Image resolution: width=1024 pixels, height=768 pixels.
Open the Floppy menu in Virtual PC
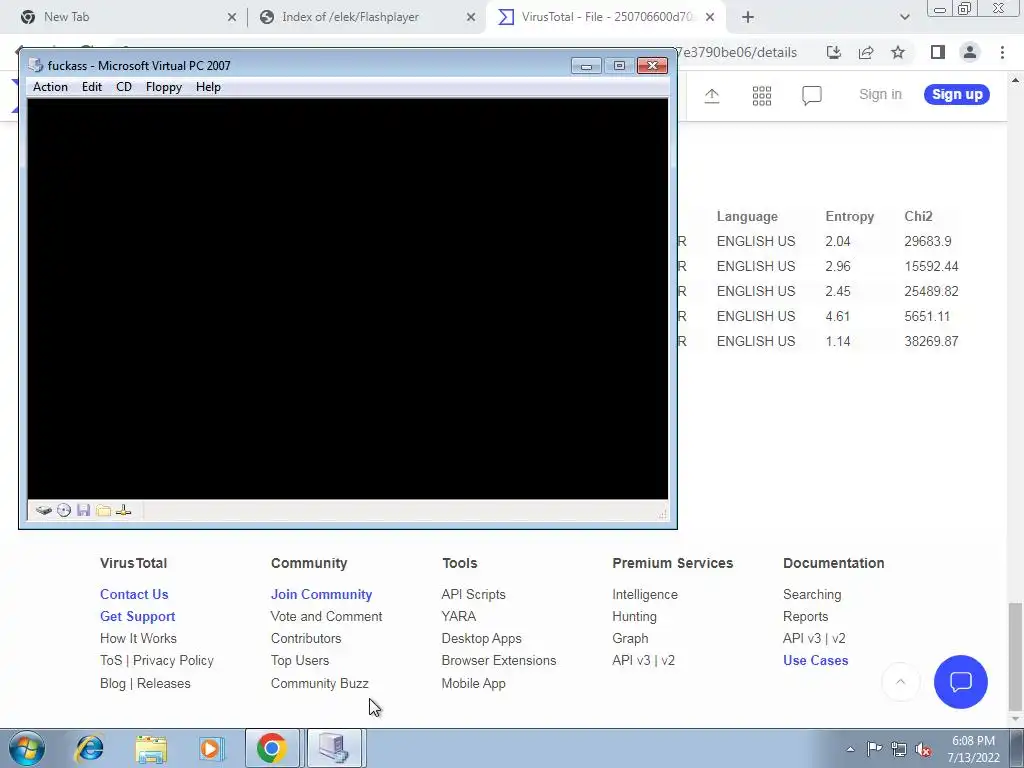pos(163,87)
